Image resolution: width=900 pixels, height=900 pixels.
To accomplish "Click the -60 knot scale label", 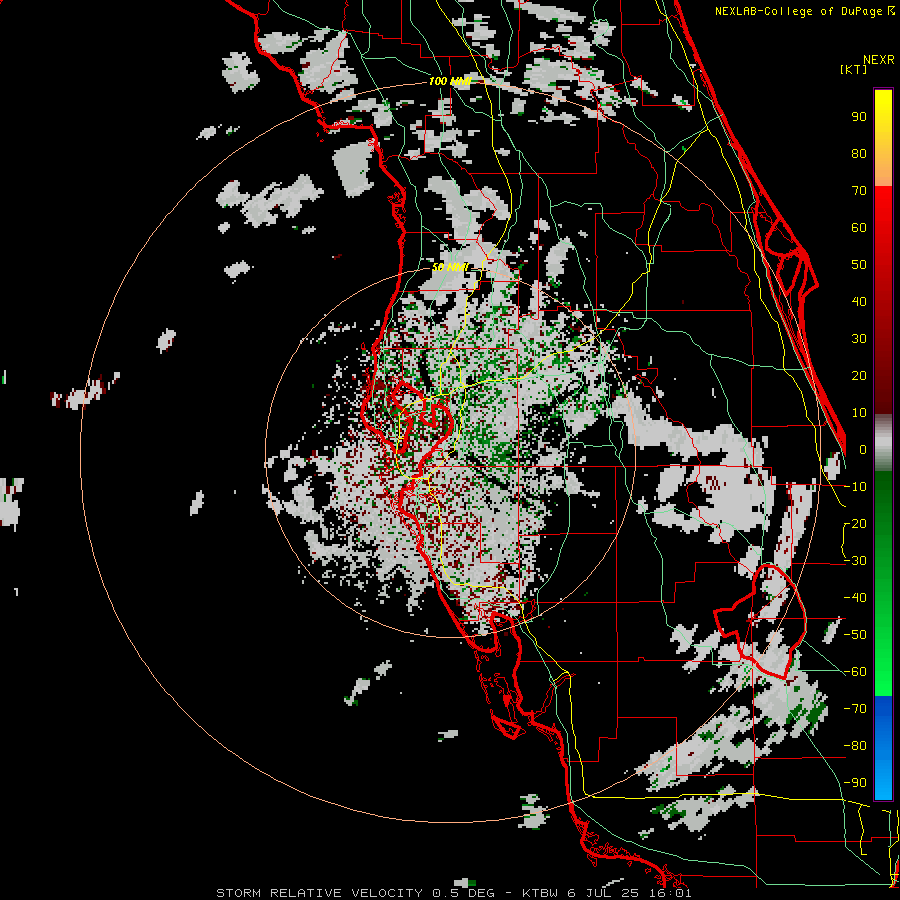I will pyautogui.click(x=855, y=672).
